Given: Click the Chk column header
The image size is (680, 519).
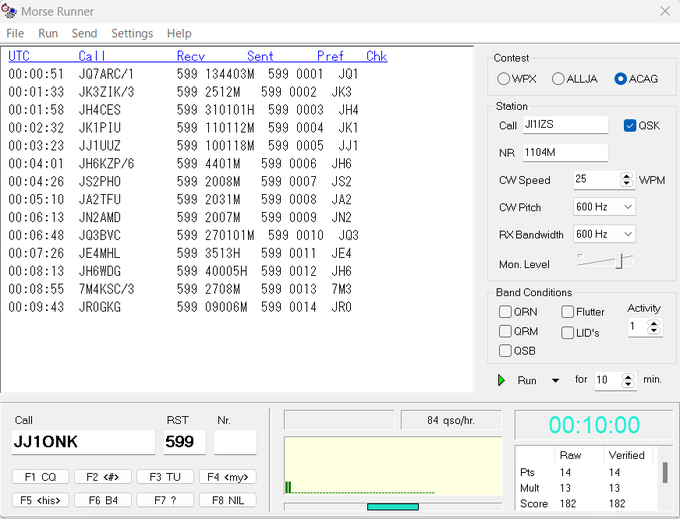Looking at the screenshot, I should point(376,56).
